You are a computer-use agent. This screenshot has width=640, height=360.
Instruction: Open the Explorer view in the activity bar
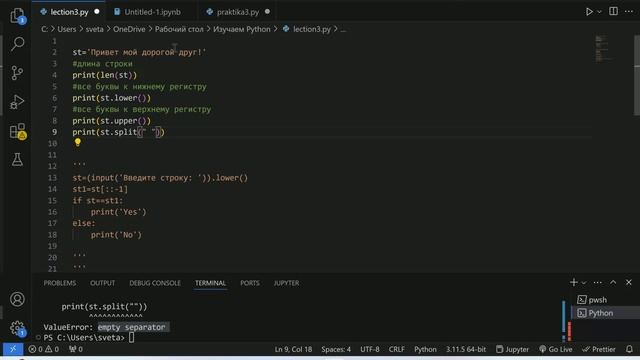17,16
